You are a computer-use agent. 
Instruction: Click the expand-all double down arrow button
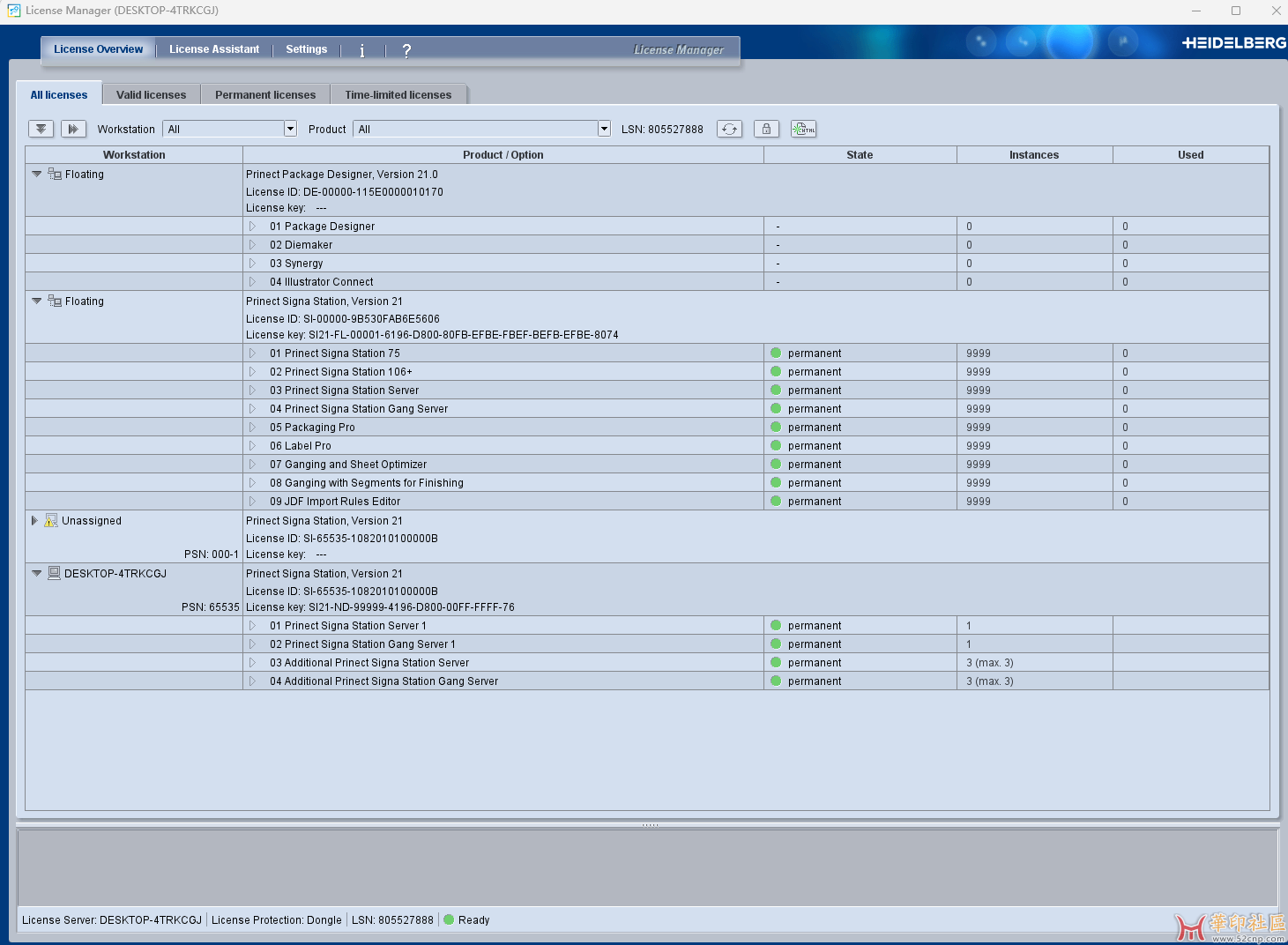click(x=41, y=129)
